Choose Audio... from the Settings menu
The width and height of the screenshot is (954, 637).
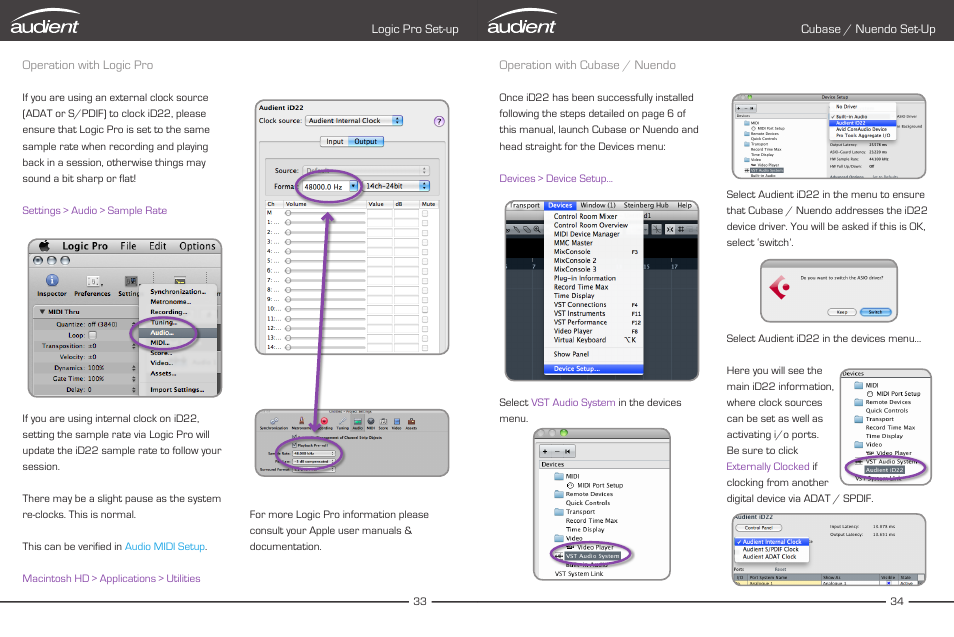coord(177,333)
